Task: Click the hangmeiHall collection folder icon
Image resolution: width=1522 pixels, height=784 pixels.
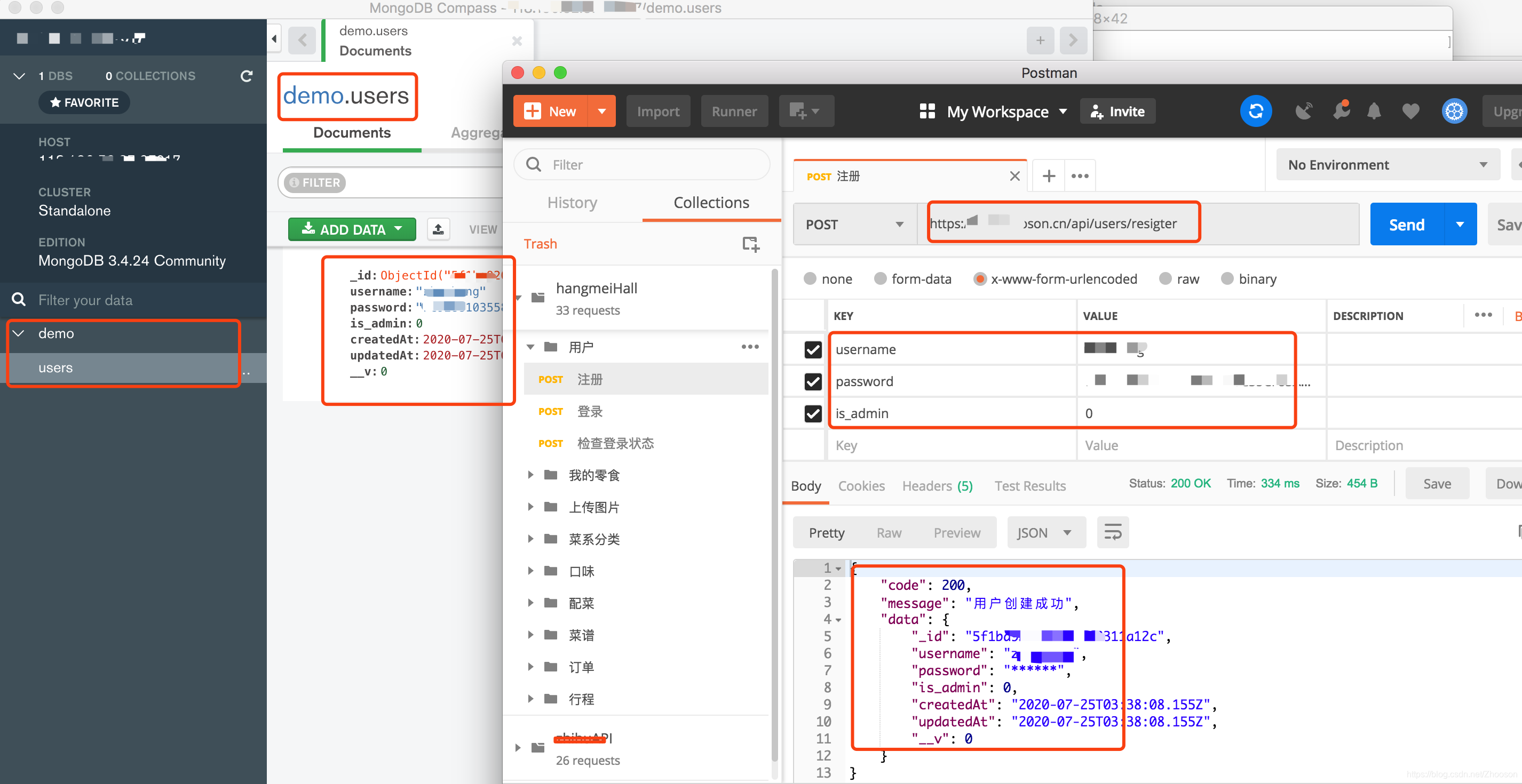Action: (x=538, y=297)
